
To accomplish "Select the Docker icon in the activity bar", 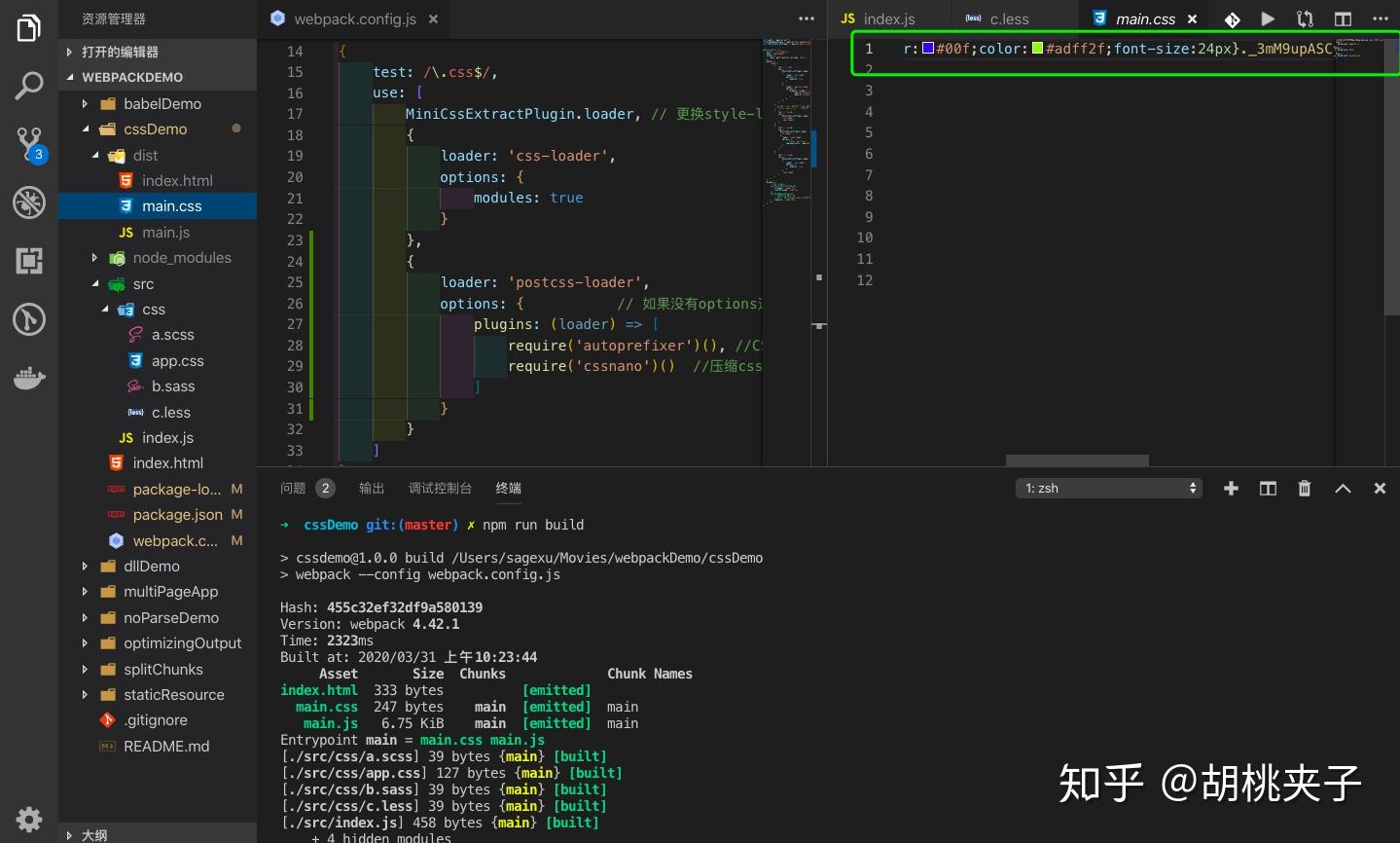I will click(x=28, y=379).
